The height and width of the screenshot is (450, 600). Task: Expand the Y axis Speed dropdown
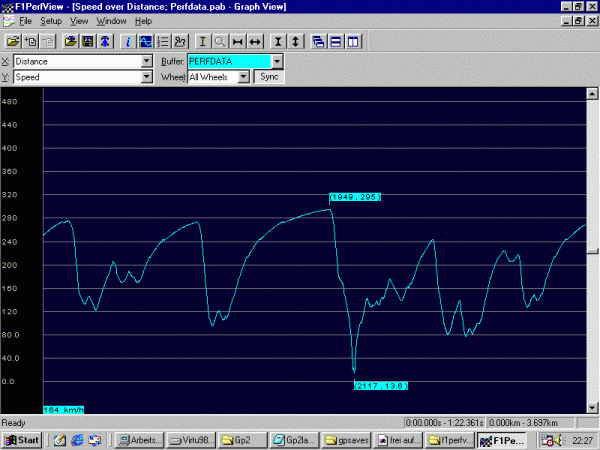point(147,77)
